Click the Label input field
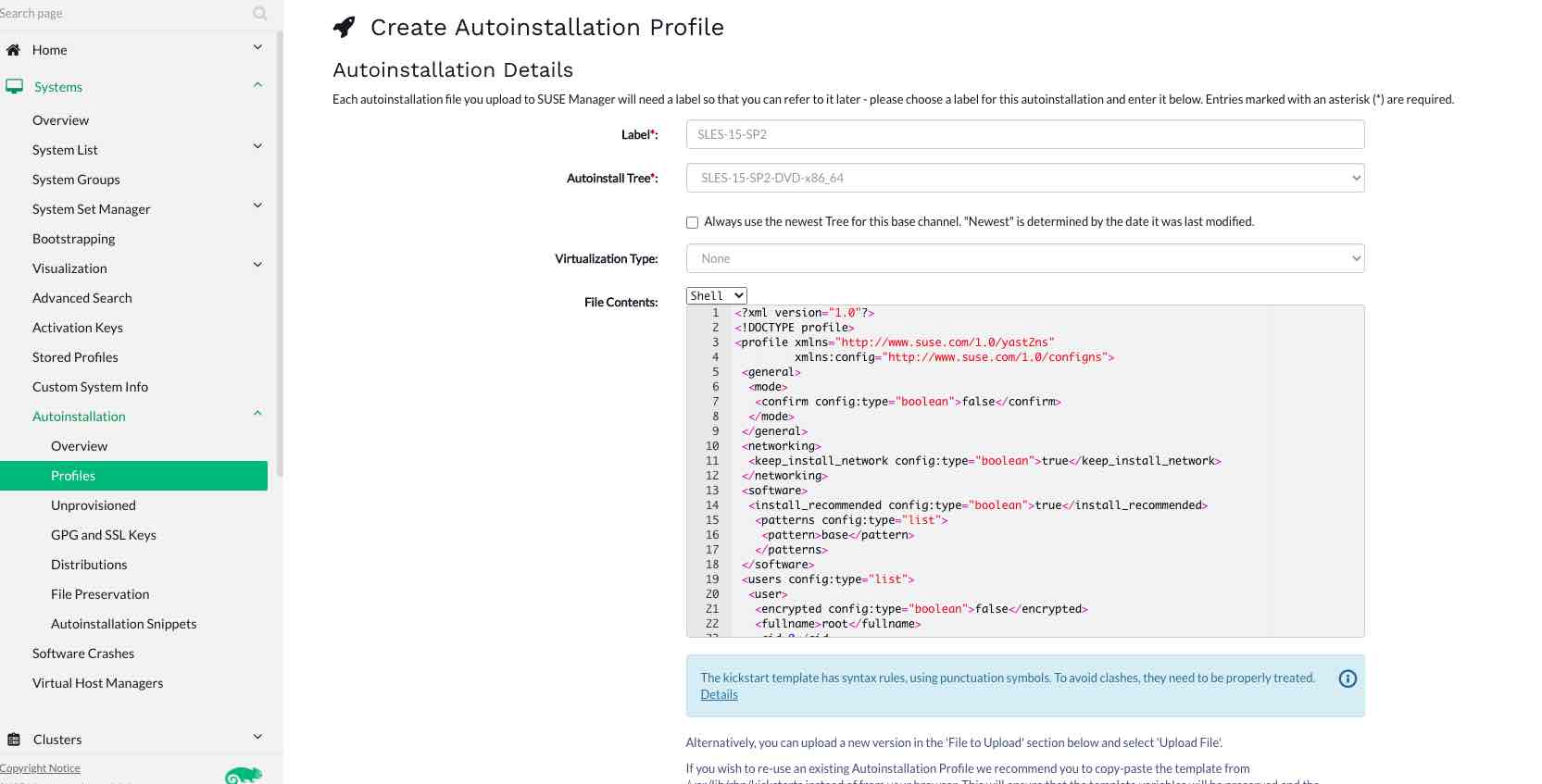 [x=1024, y=134]
